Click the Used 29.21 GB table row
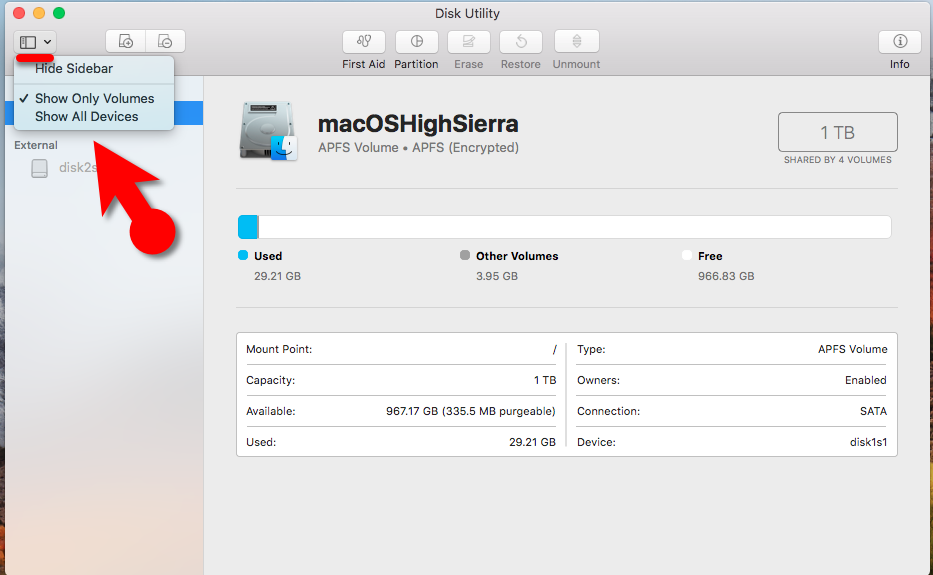 [x=401, y=442]
